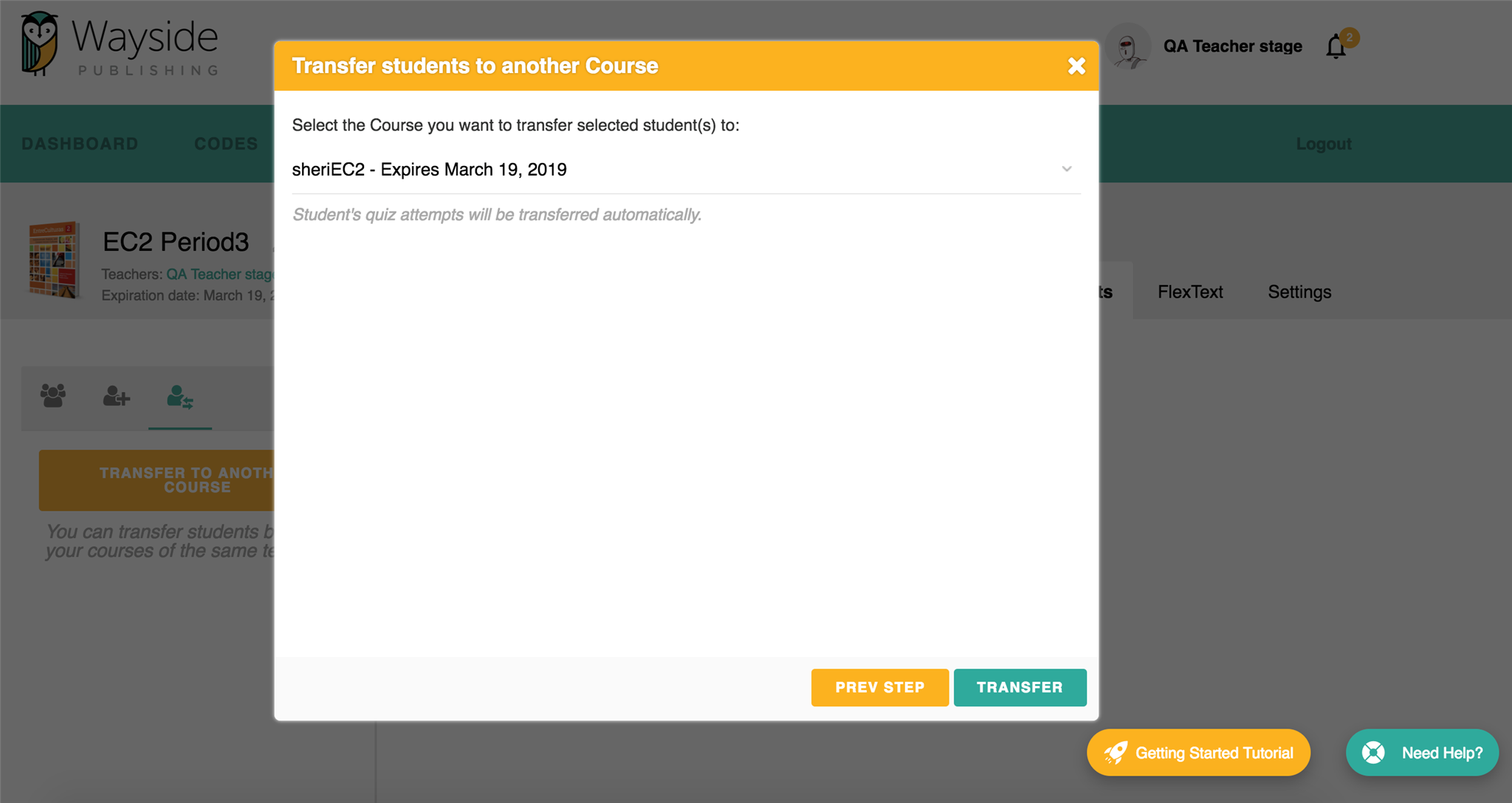The height and width of the screenshot is (803, 1512).
Task: Click the add student icon
Action: [x=117, y=399]
